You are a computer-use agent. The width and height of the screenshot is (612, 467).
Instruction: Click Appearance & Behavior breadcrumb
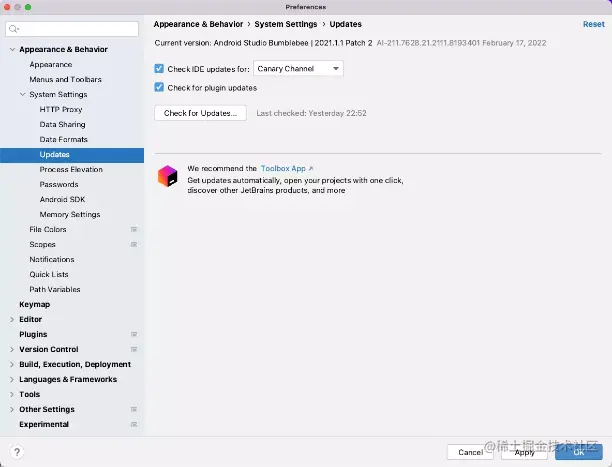(x=198, y=24)
